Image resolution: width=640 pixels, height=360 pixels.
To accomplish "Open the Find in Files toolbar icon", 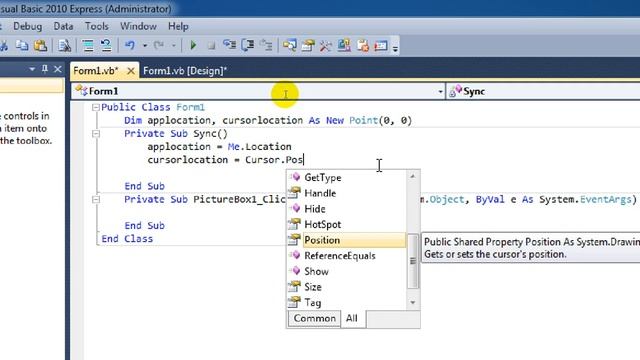I will [64, 45].
